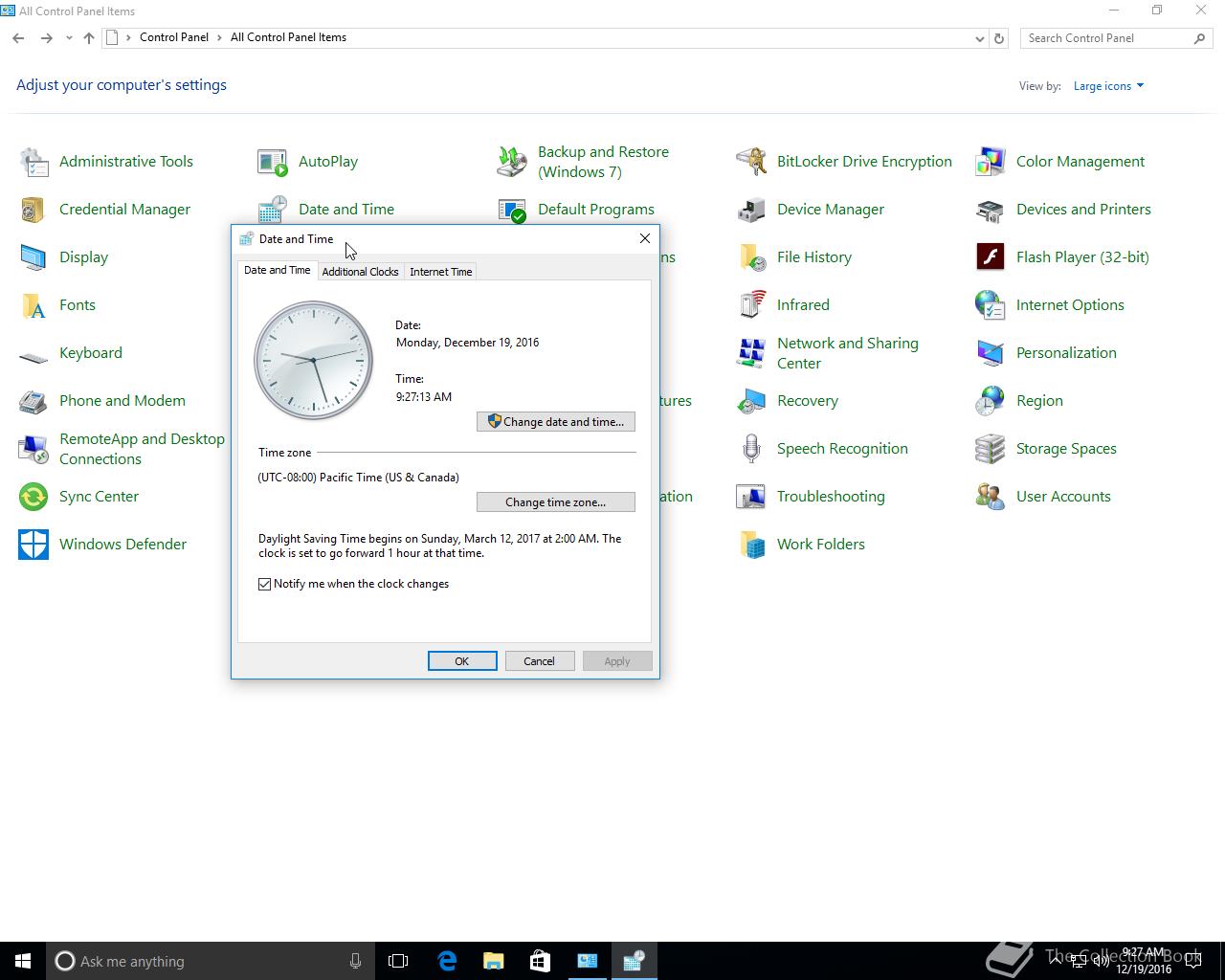Screen dimensions: 1225x980
Task: Open the Region icon
Action: click(x=991, y=401)
